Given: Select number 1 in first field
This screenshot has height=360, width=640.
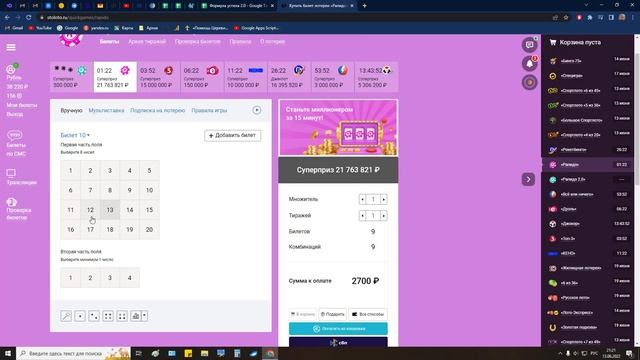Looking at the screenshot, I should click(71, 171).
